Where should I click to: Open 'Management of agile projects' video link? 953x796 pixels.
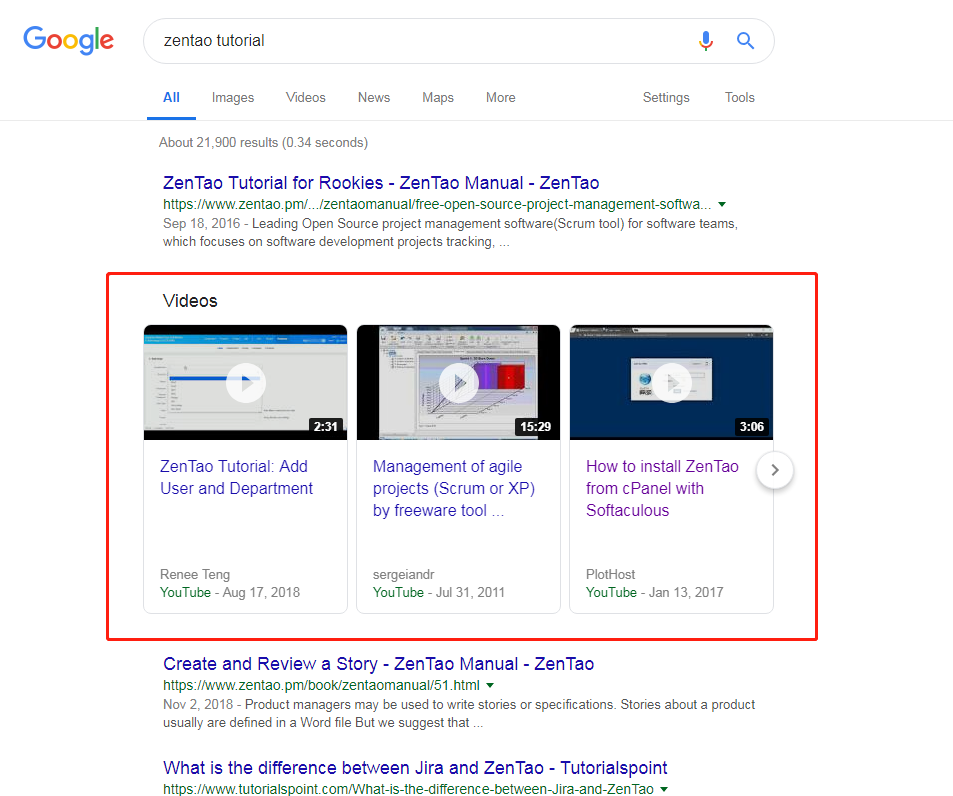point(454,489)
